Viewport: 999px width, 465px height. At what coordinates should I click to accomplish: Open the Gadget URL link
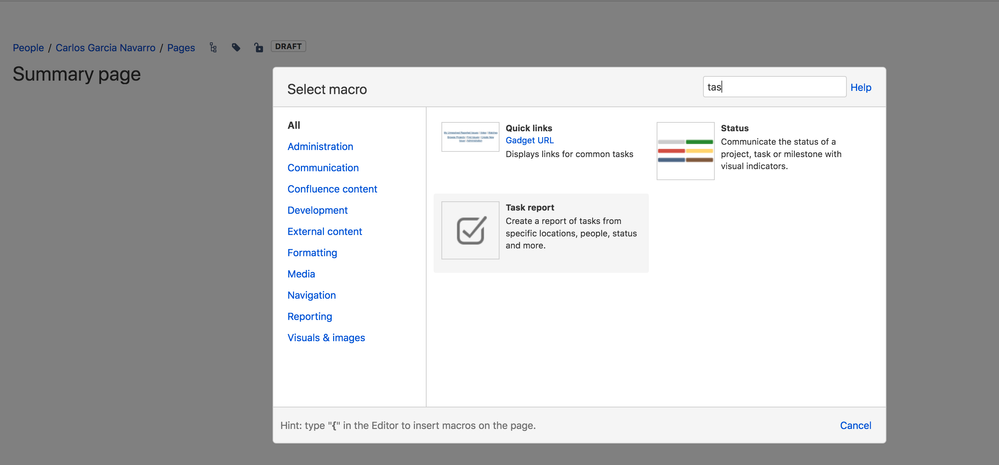tap(529, 141)
